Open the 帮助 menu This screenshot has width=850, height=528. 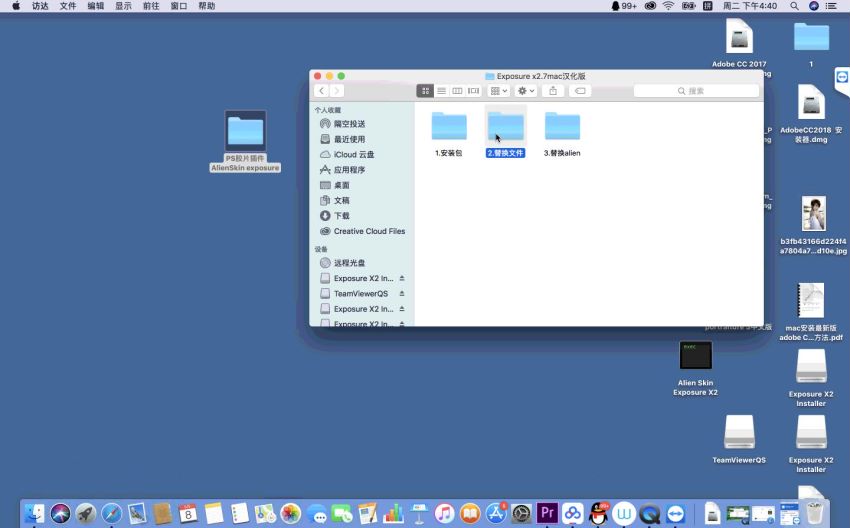207,6
